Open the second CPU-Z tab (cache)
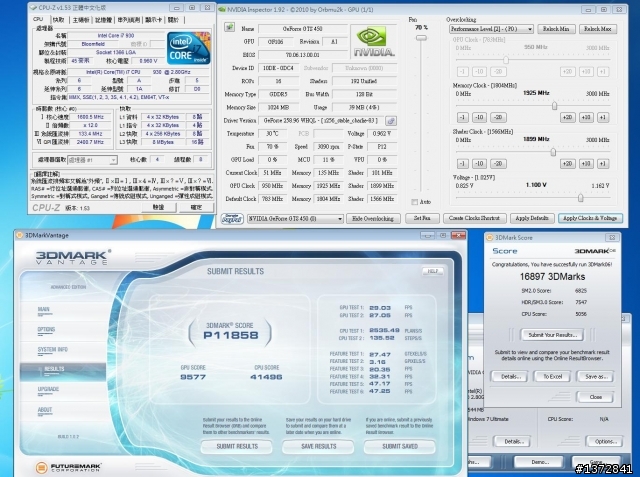This screenshot has height=477, width=640. [58, 20]
